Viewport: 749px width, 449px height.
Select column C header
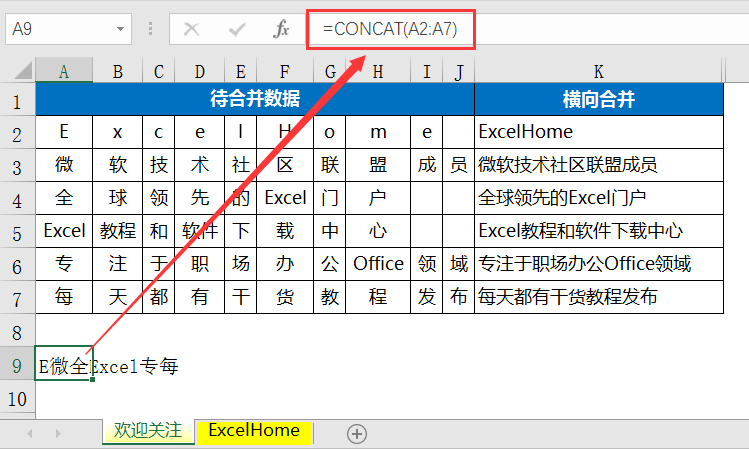coord(159,71)
